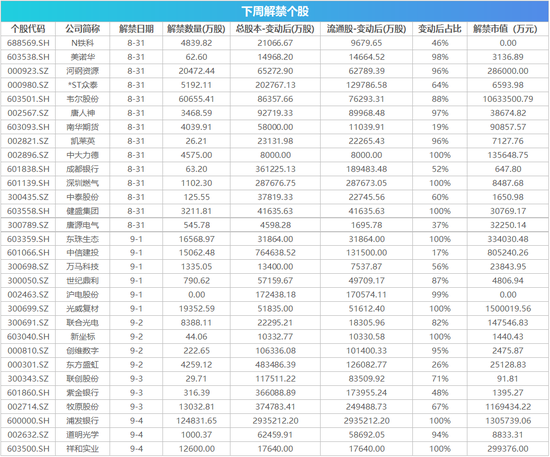Image resolution: width=550 pixels, height=457 pixels.
Task: Click stock code 688569.SH
Action: [x=28, y=43]
